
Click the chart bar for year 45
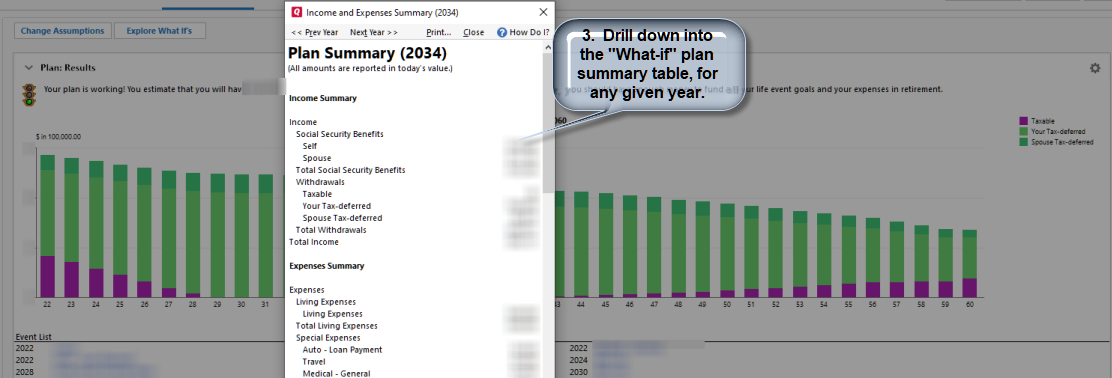point(606,245)
